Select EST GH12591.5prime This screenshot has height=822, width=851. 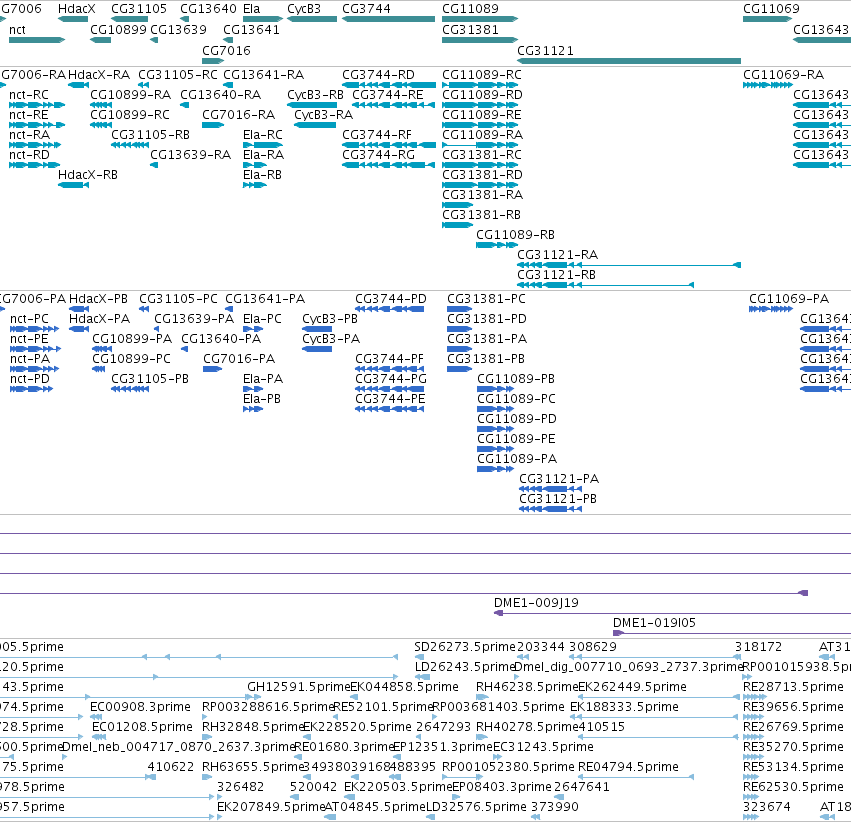(x=299, y=687)
